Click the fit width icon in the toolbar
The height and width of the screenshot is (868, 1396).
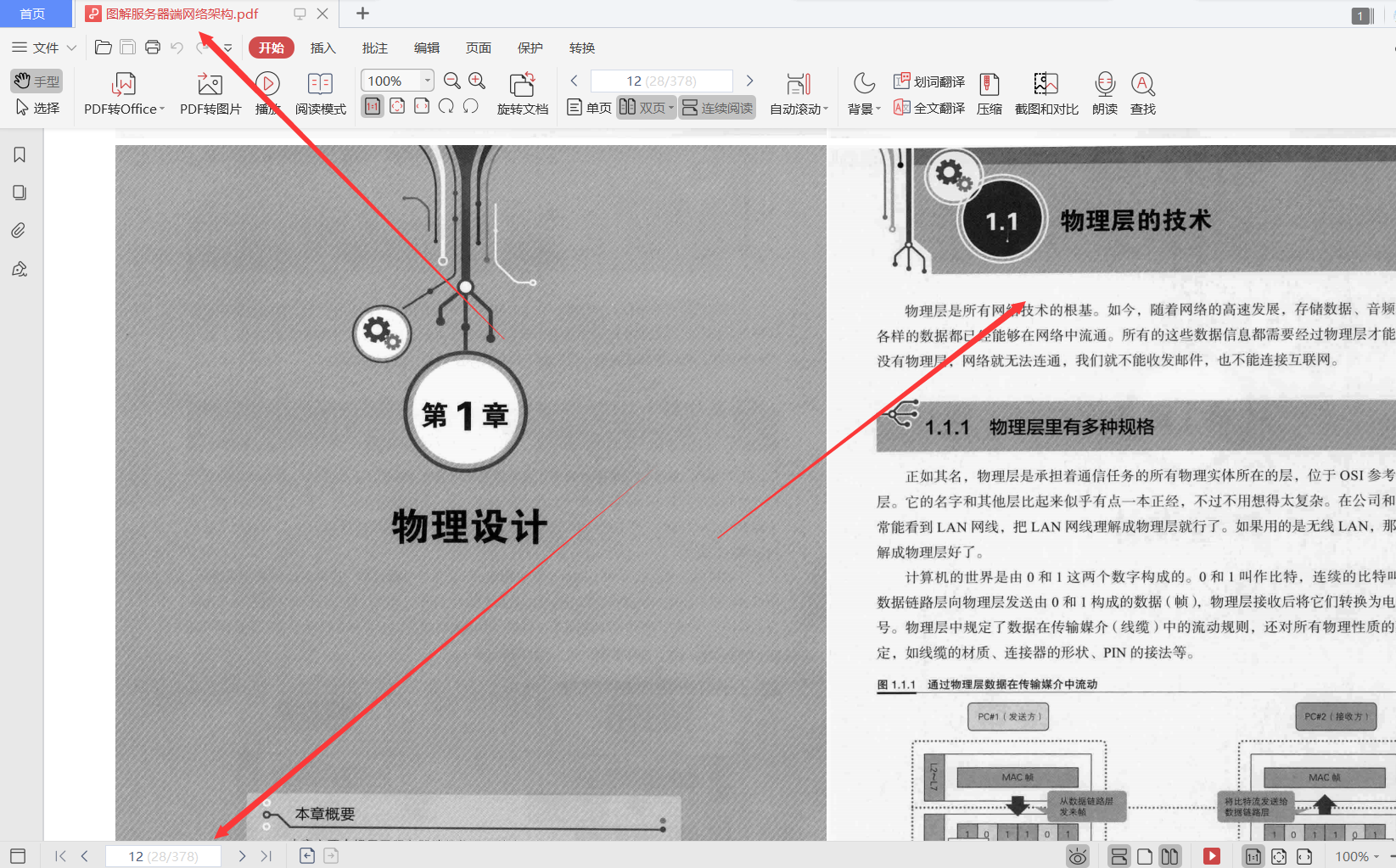422,106
